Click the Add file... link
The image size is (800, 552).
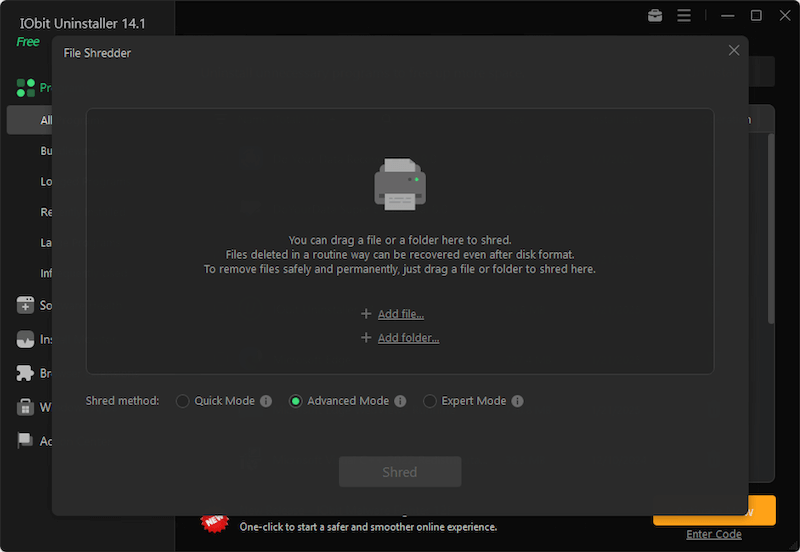401,314
